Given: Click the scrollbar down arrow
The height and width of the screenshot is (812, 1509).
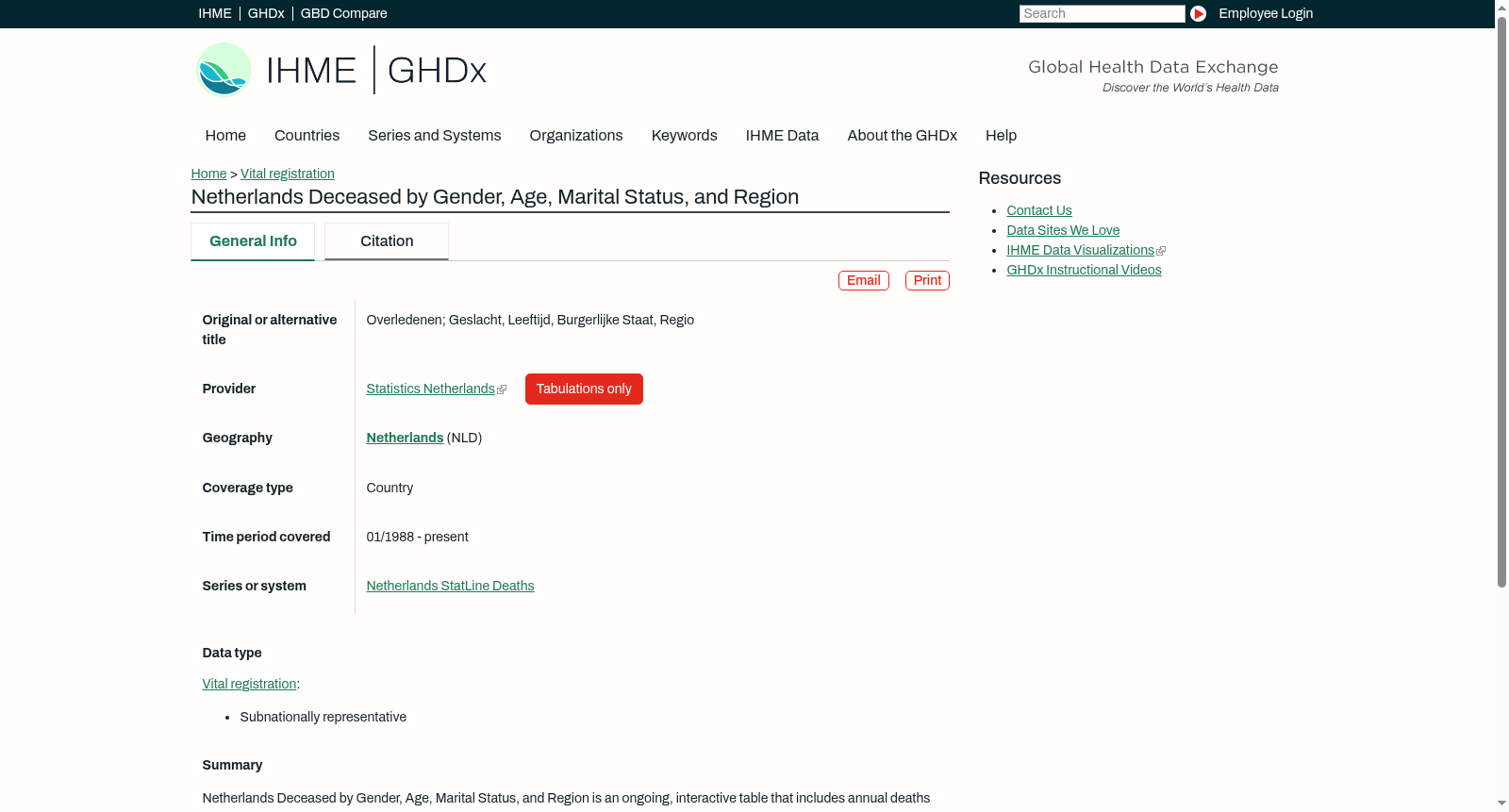Looking at the screenshot, I should click(x=1501, y=804).
